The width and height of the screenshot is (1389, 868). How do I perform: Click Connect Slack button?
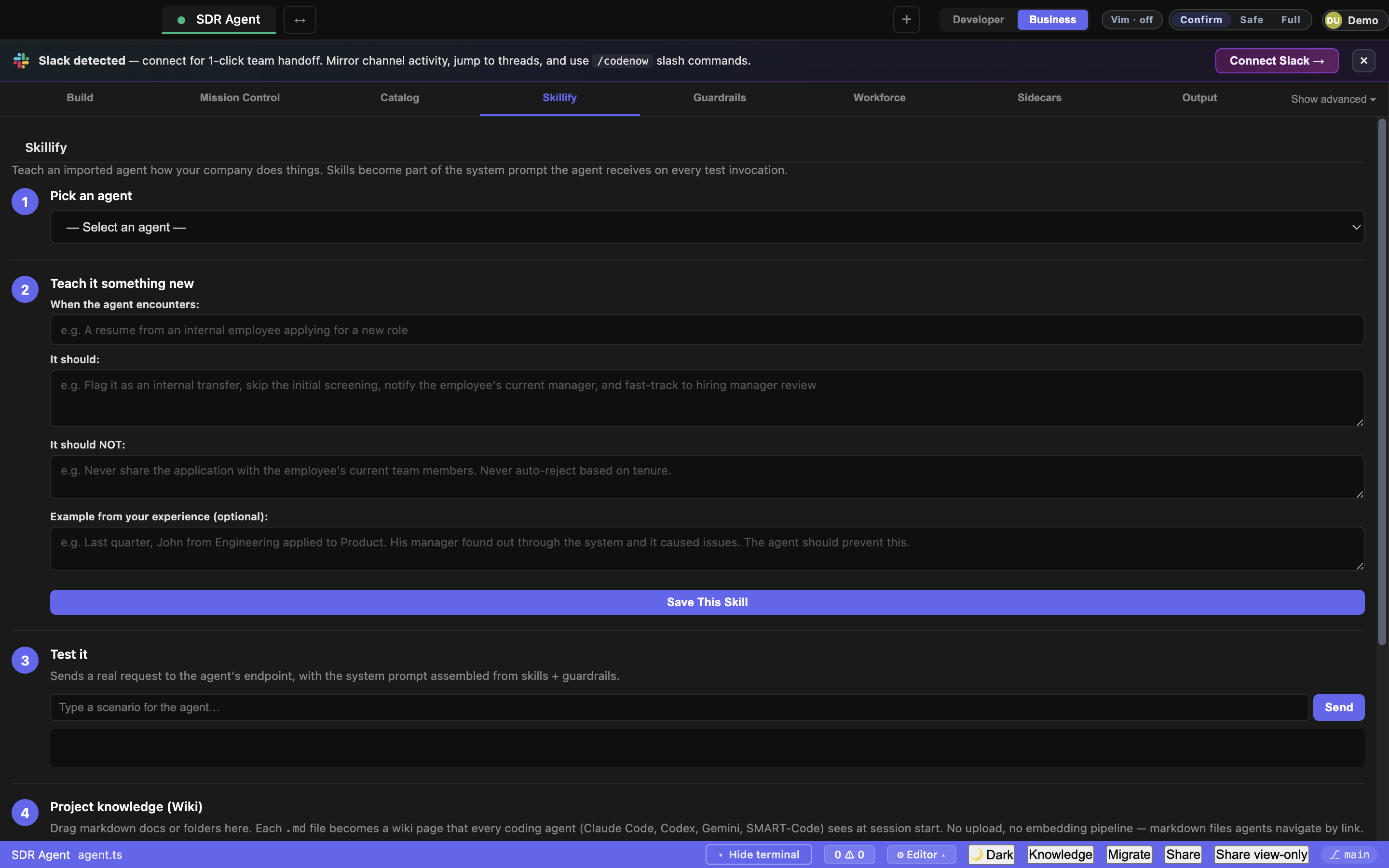[1277, 61]
